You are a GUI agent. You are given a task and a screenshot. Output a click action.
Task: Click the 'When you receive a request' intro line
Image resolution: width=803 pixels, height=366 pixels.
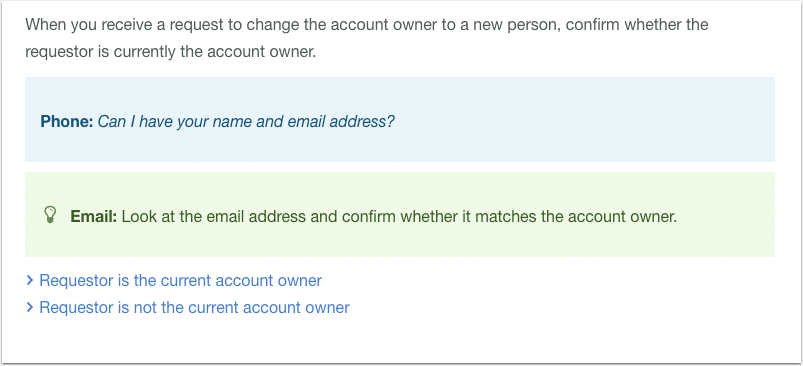(367, 25)
